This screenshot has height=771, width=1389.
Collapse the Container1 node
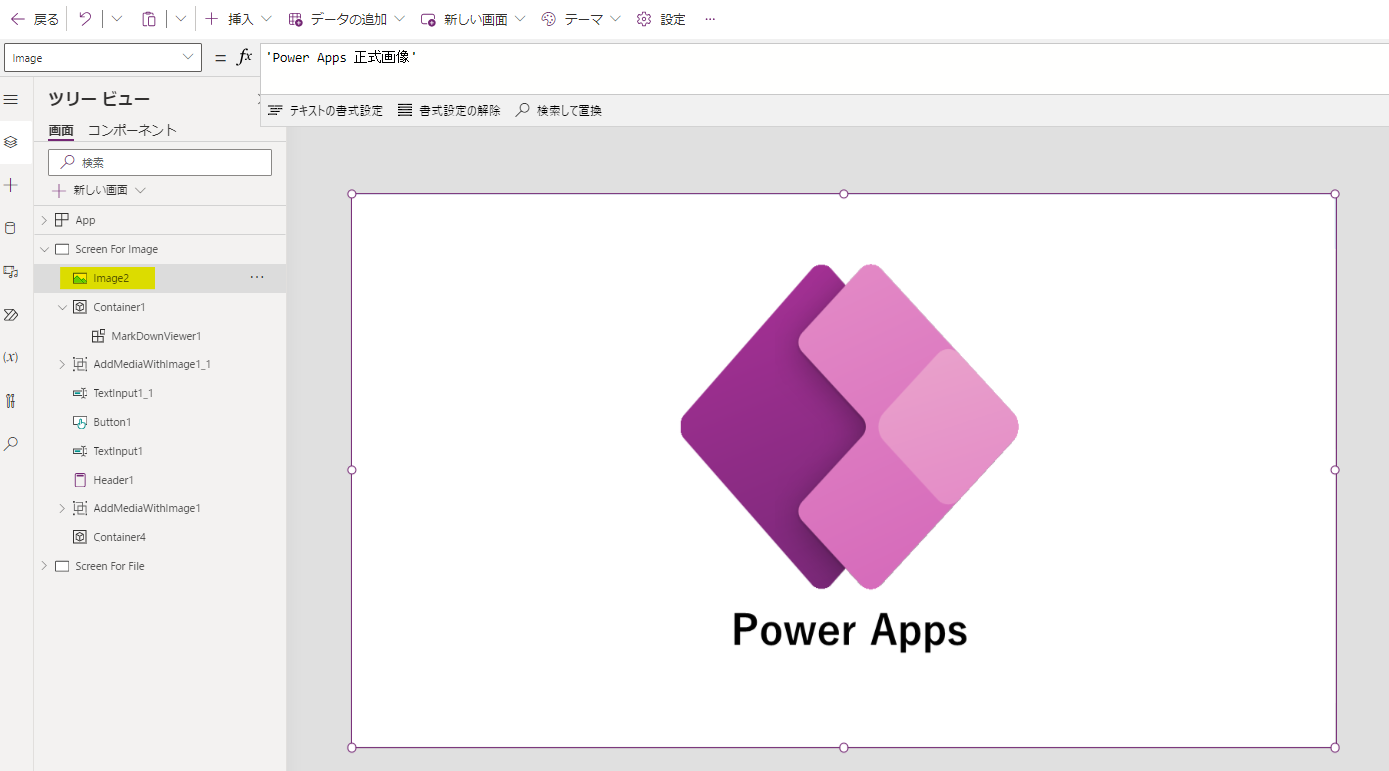click(x=62, y=307)
